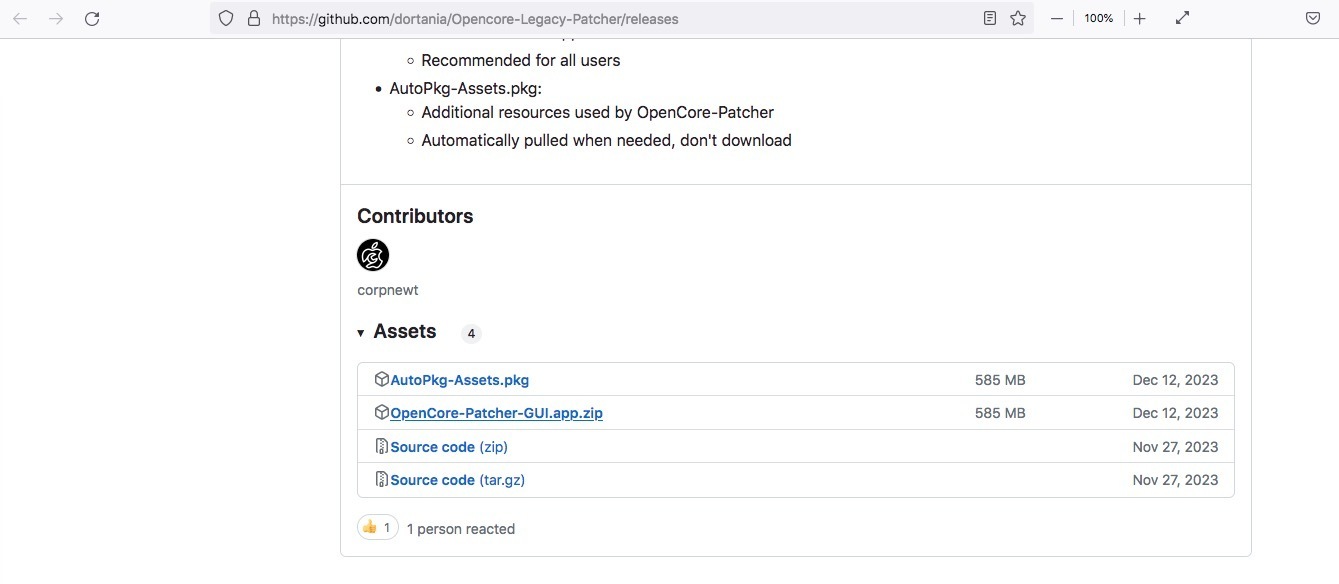This screenshot has width=1339, height=584.
Task: Click the package icon beside AutoPkg-Assets.pkg
Action: [x=381, y=380]
